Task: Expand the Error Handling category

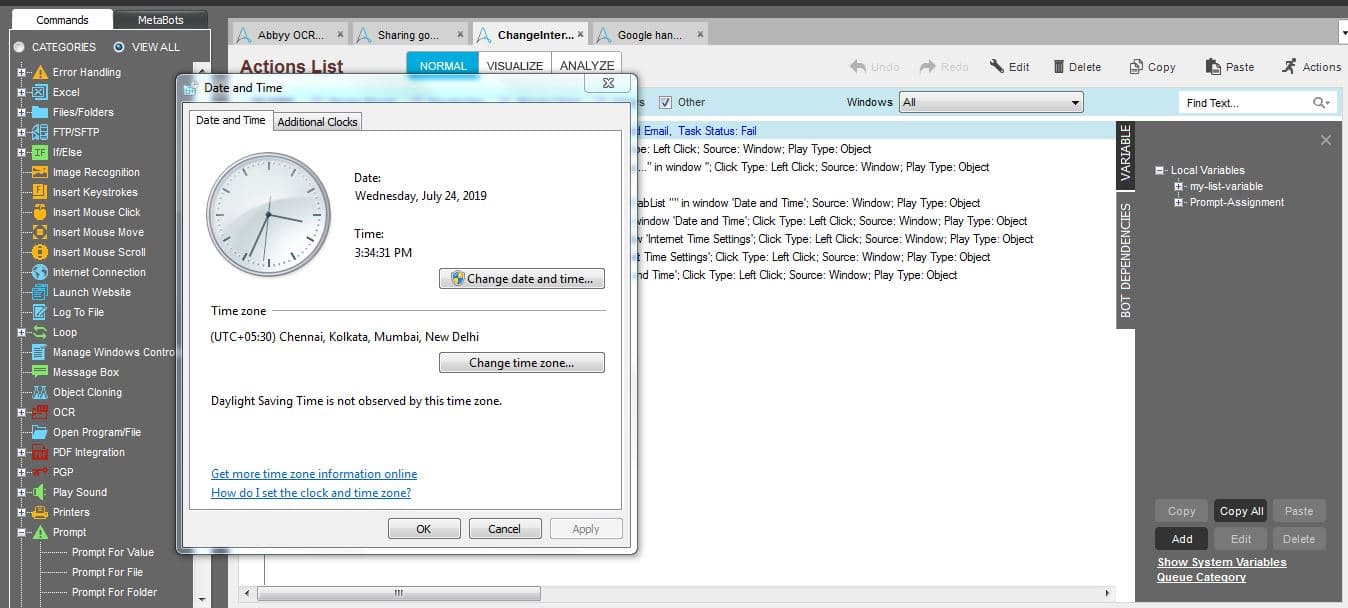Action: coord(21,72)
